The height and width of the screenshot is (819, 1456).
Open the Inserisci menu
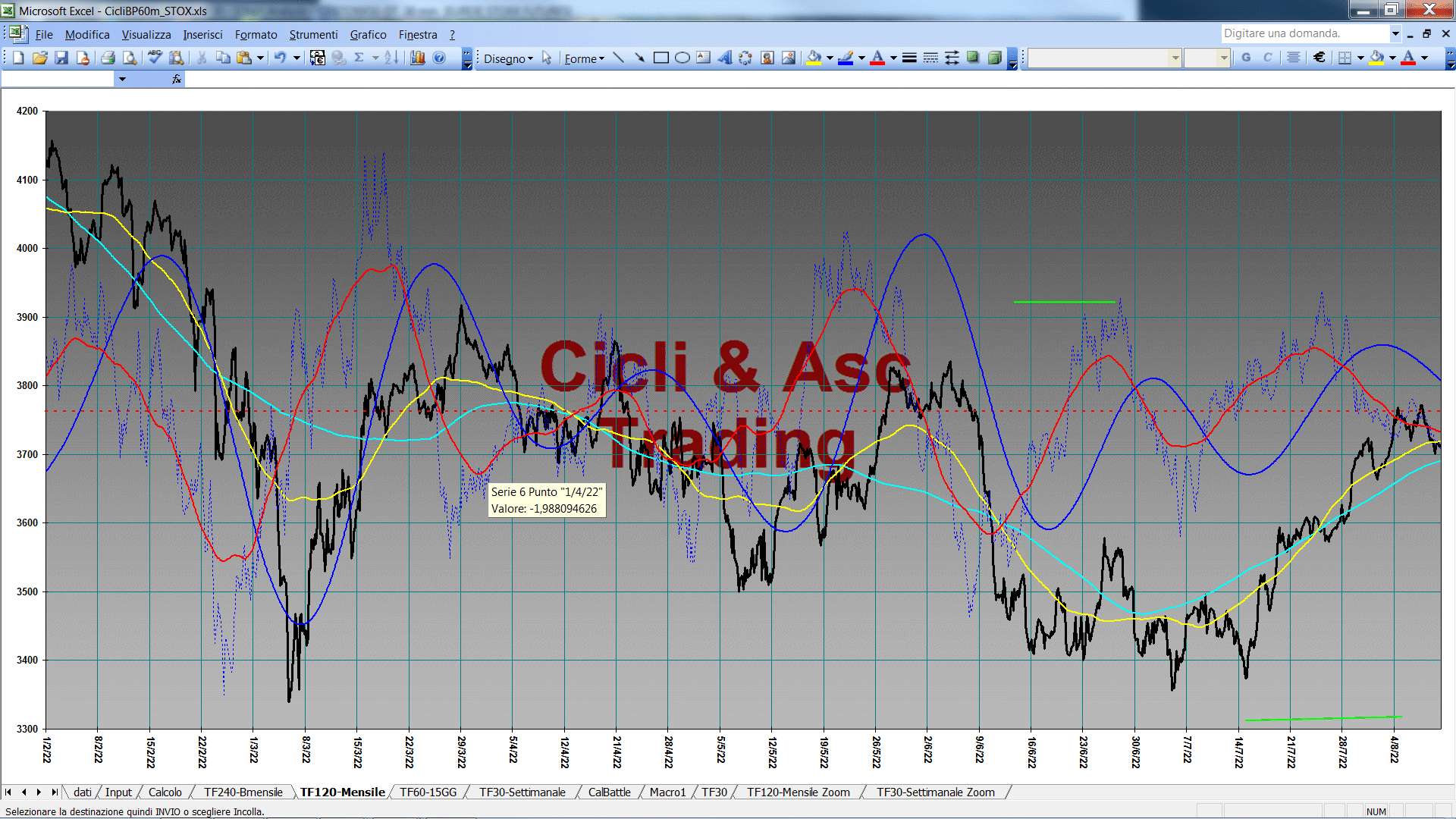pyautogui.click(x=202, y=34)
